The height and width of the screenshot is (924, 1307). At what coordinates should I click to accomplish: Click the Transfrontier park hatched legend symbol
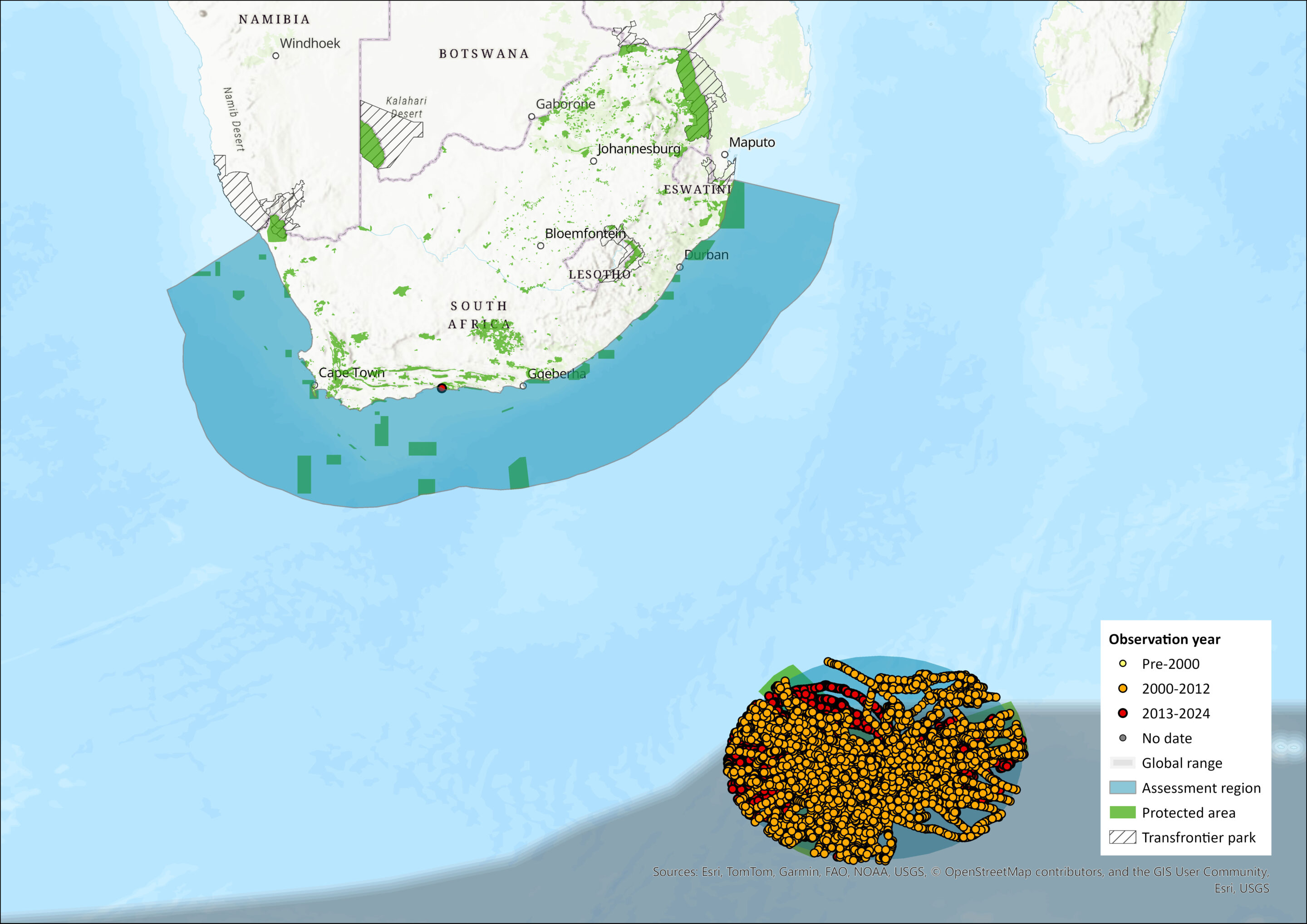pyautogui.click(x=1123, y=837)
